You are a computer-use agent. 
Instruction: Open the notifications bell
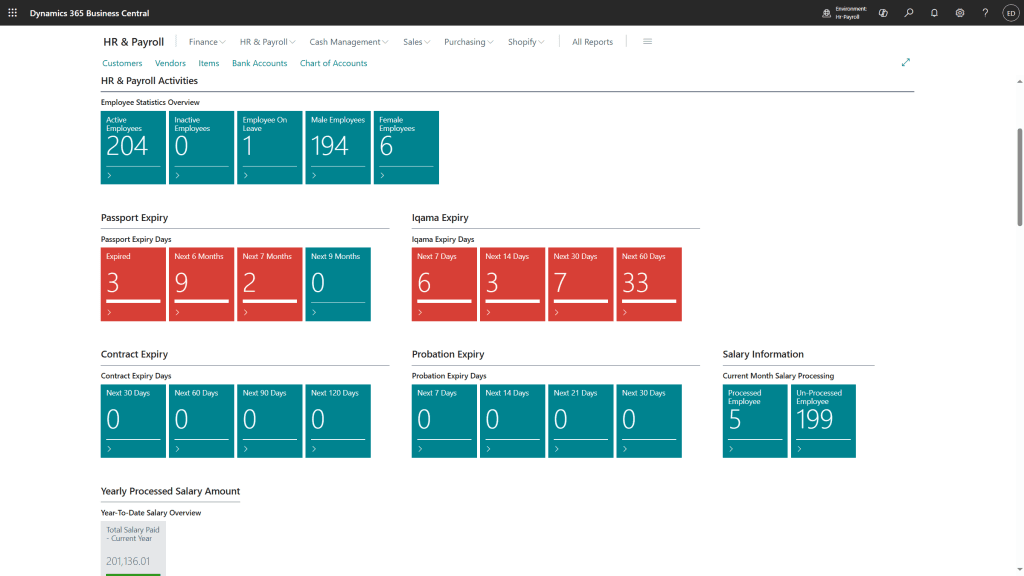[934, 13]
